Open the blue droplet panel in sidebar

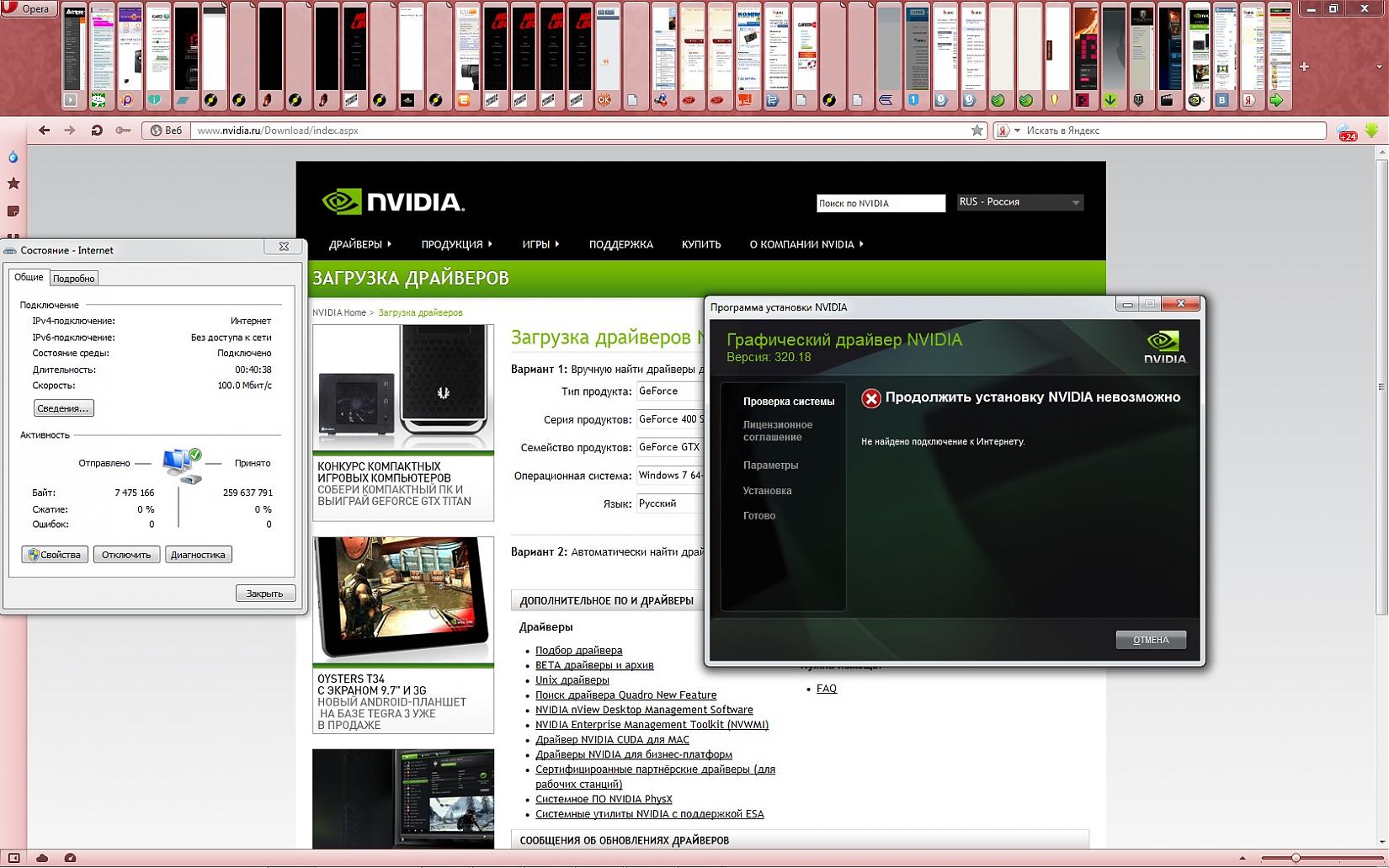click(x=13, y=157)
